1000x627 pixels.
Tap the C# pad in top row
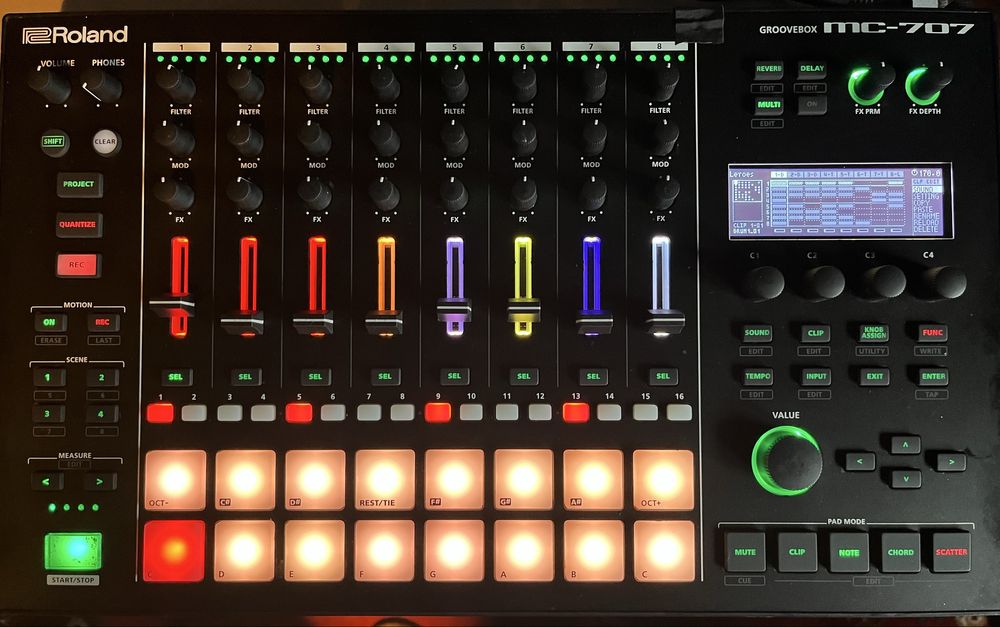[x=246, y=480]
